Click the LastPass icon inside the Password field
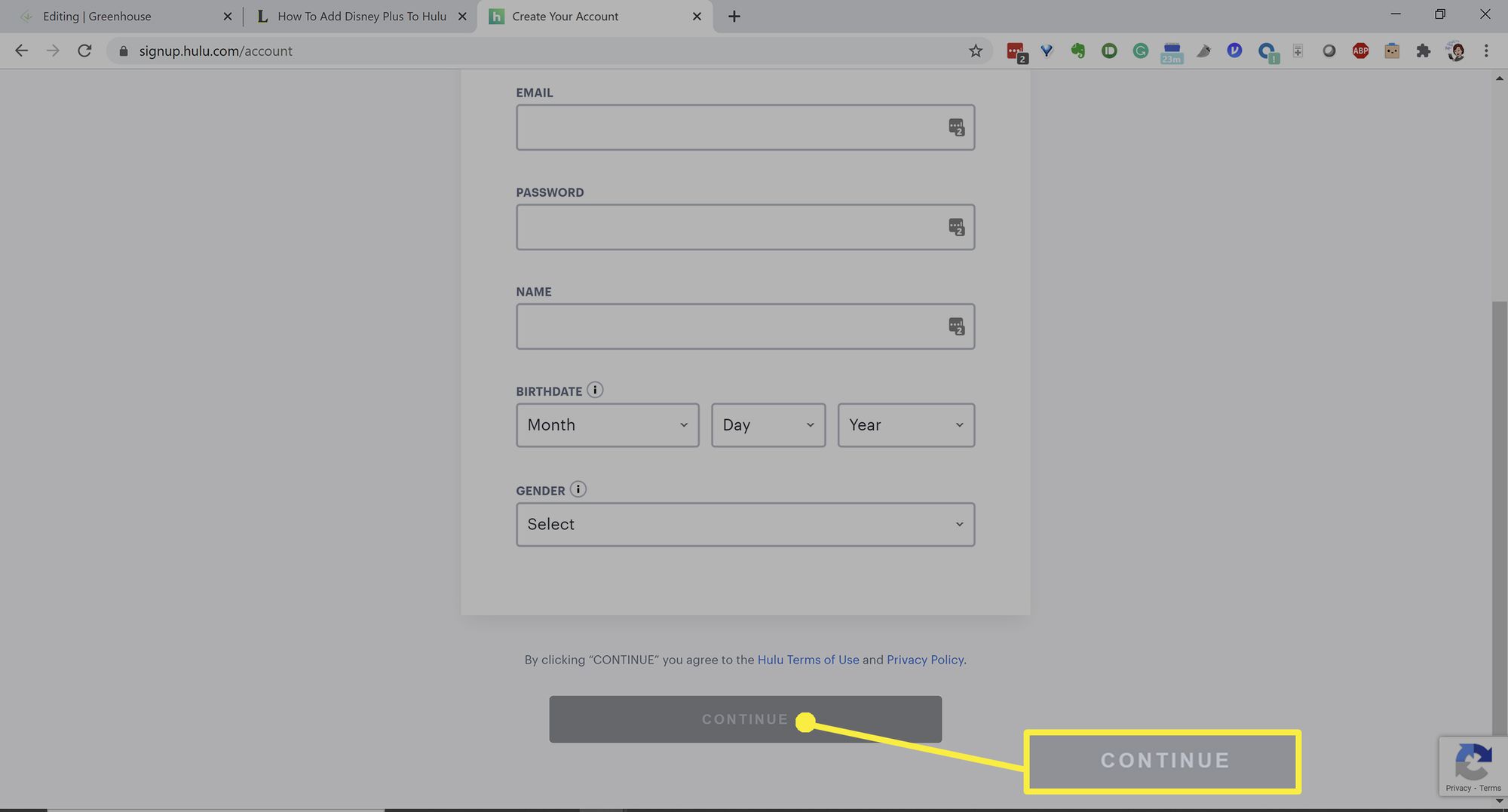The image size is (1508, 812). [x=956, y=227]
